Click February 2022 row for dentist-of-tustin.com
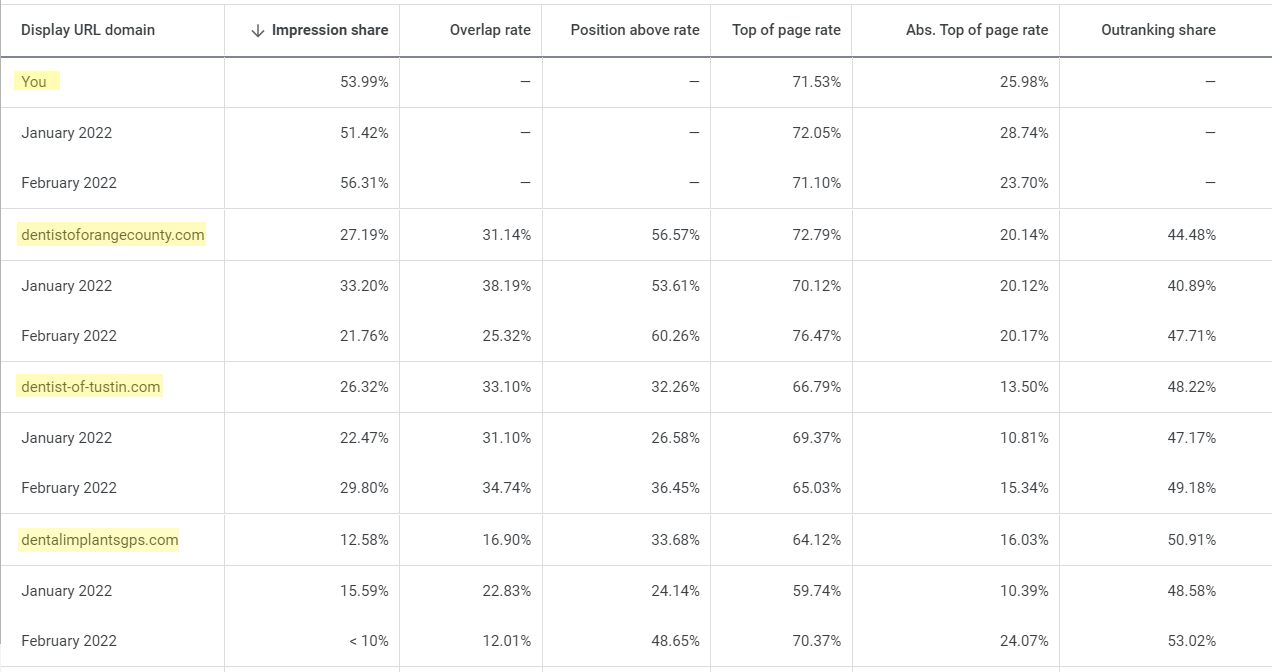 [69, 488]
